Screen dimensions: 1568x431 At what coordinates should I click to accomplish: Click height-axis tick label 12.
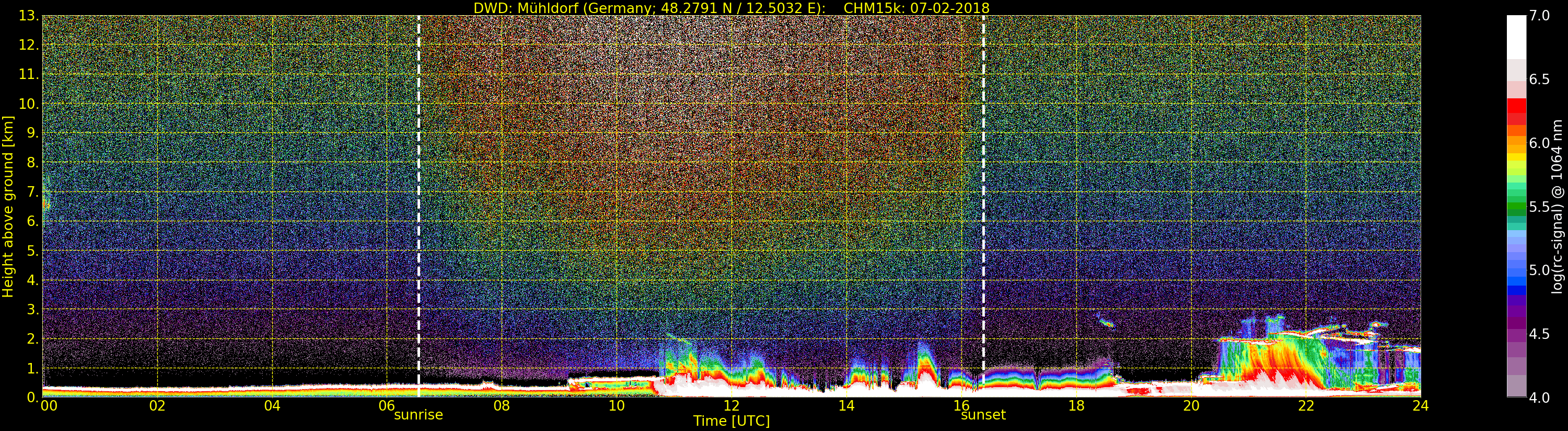29,45
